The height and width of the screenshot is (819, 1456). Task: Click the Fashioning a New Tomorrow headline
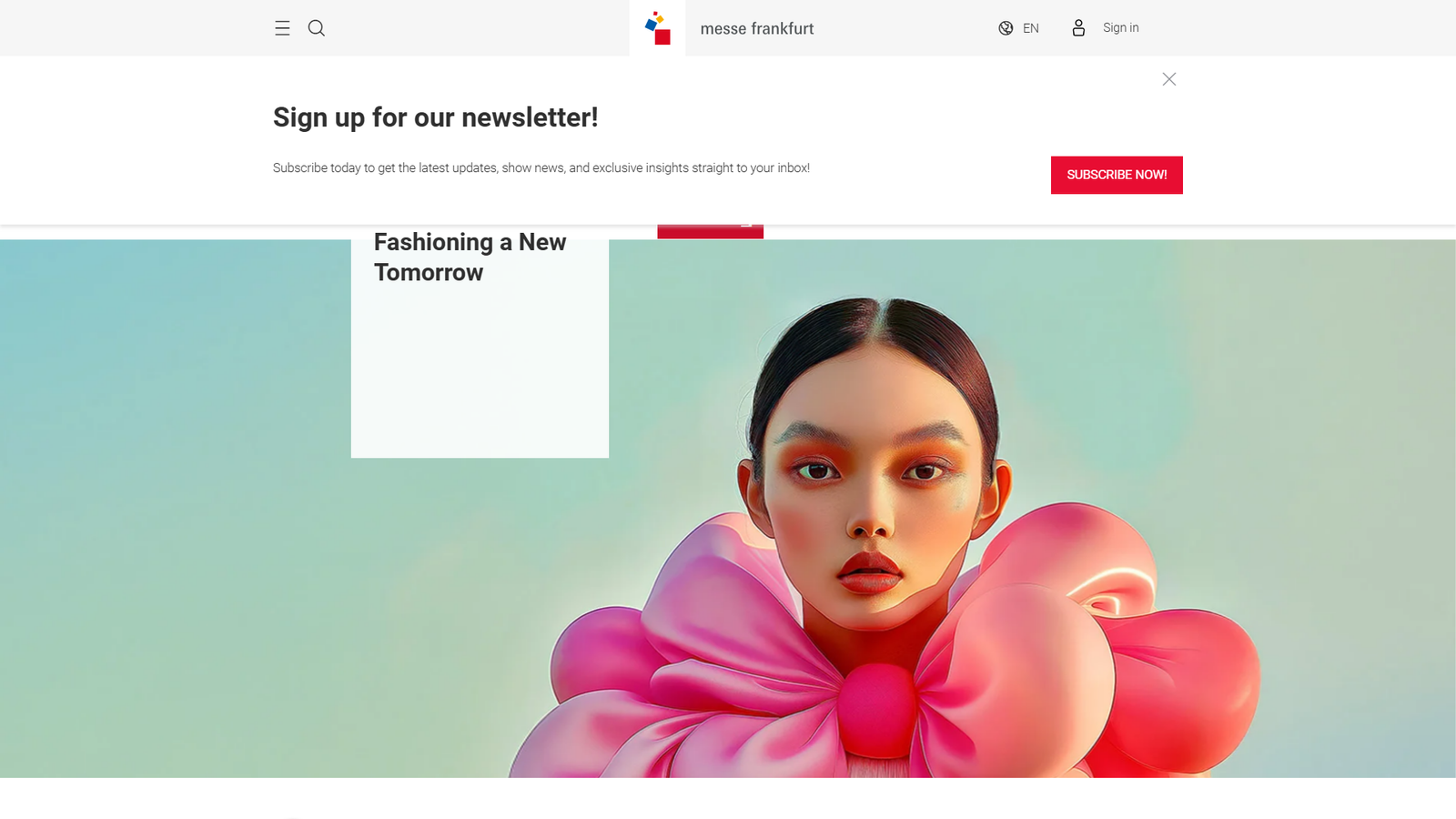coord(470,258)
